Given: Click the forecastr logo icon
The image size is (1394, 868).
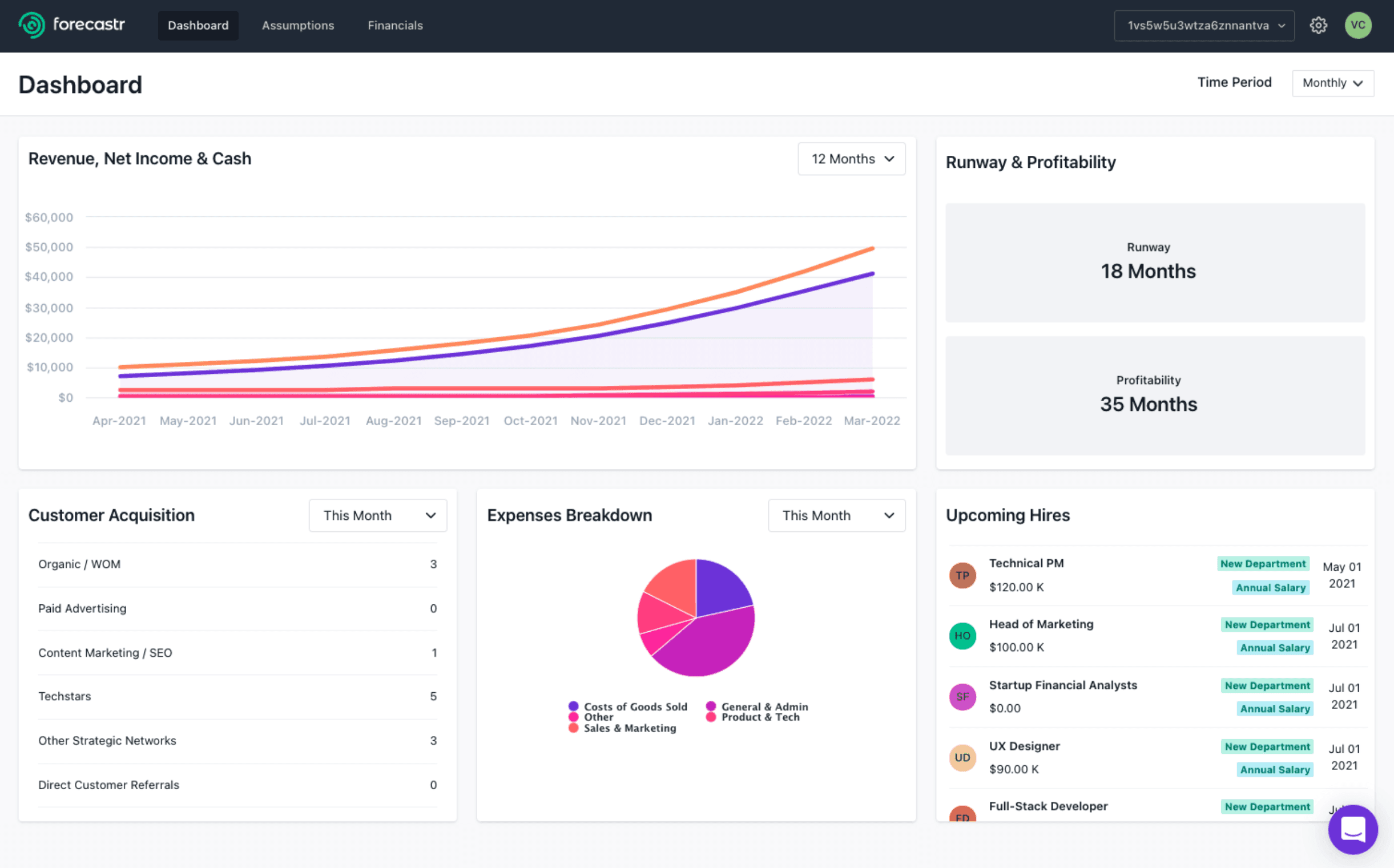Looking at the screenshot, I should pos(31,25).
